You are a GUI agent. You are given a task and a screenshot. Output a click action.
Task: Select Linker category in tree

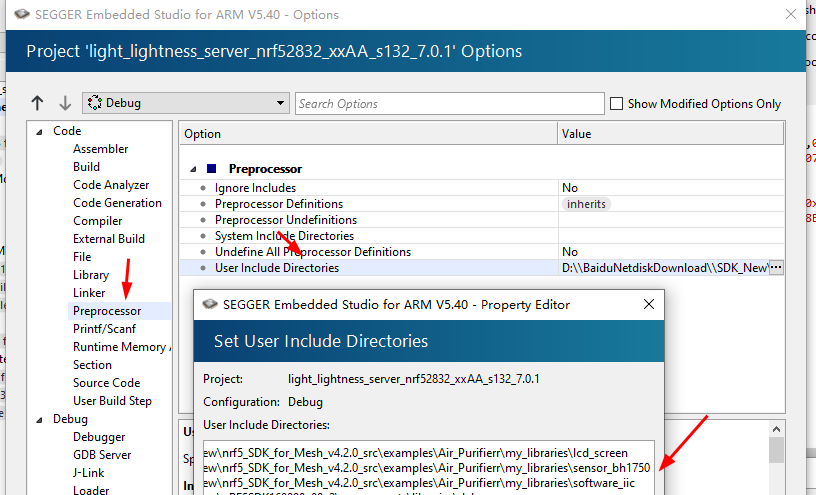pos(89,293)
